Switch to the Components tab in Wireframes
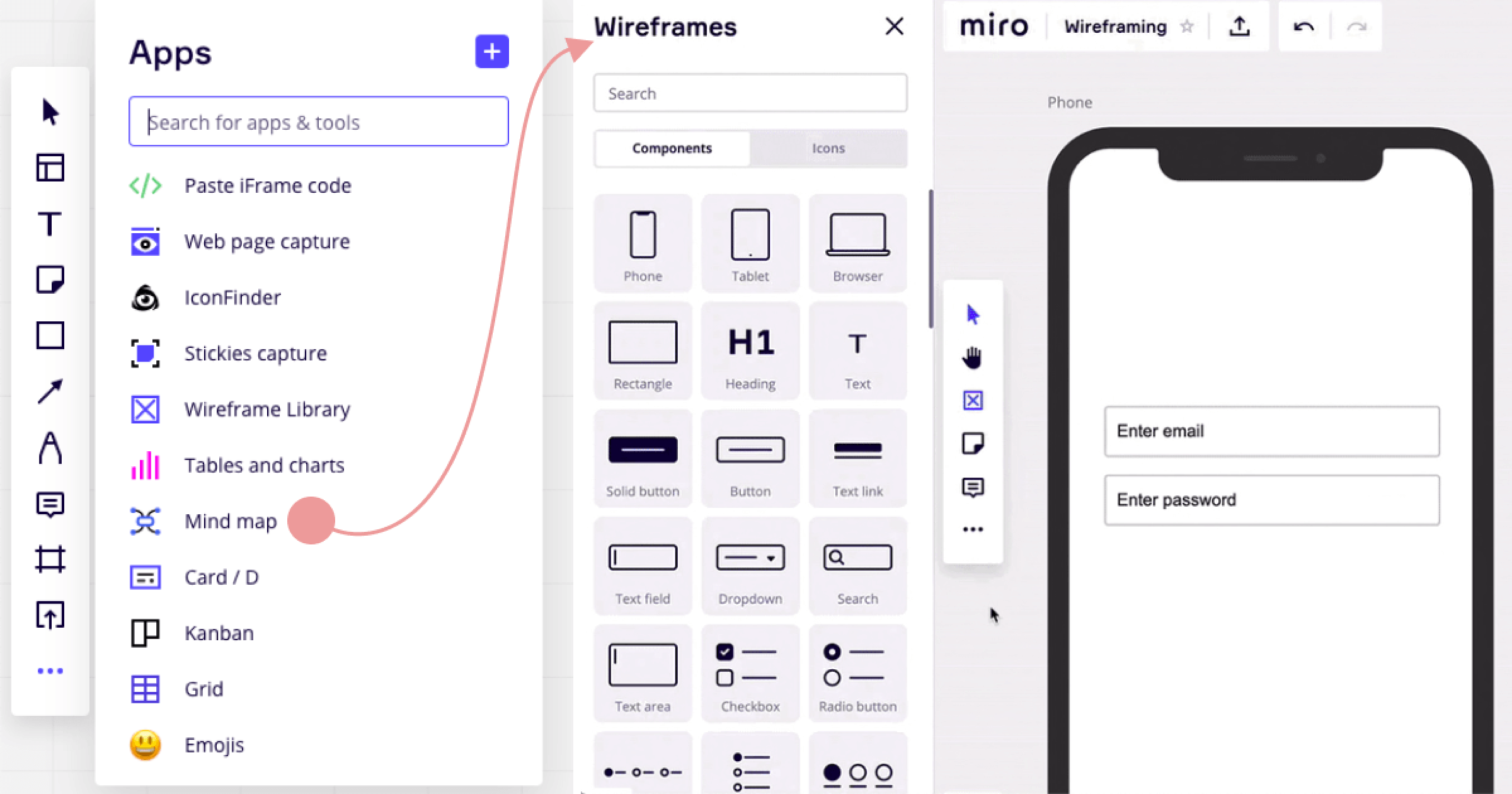The image size is (1512, 794). [x=672, y=148]
